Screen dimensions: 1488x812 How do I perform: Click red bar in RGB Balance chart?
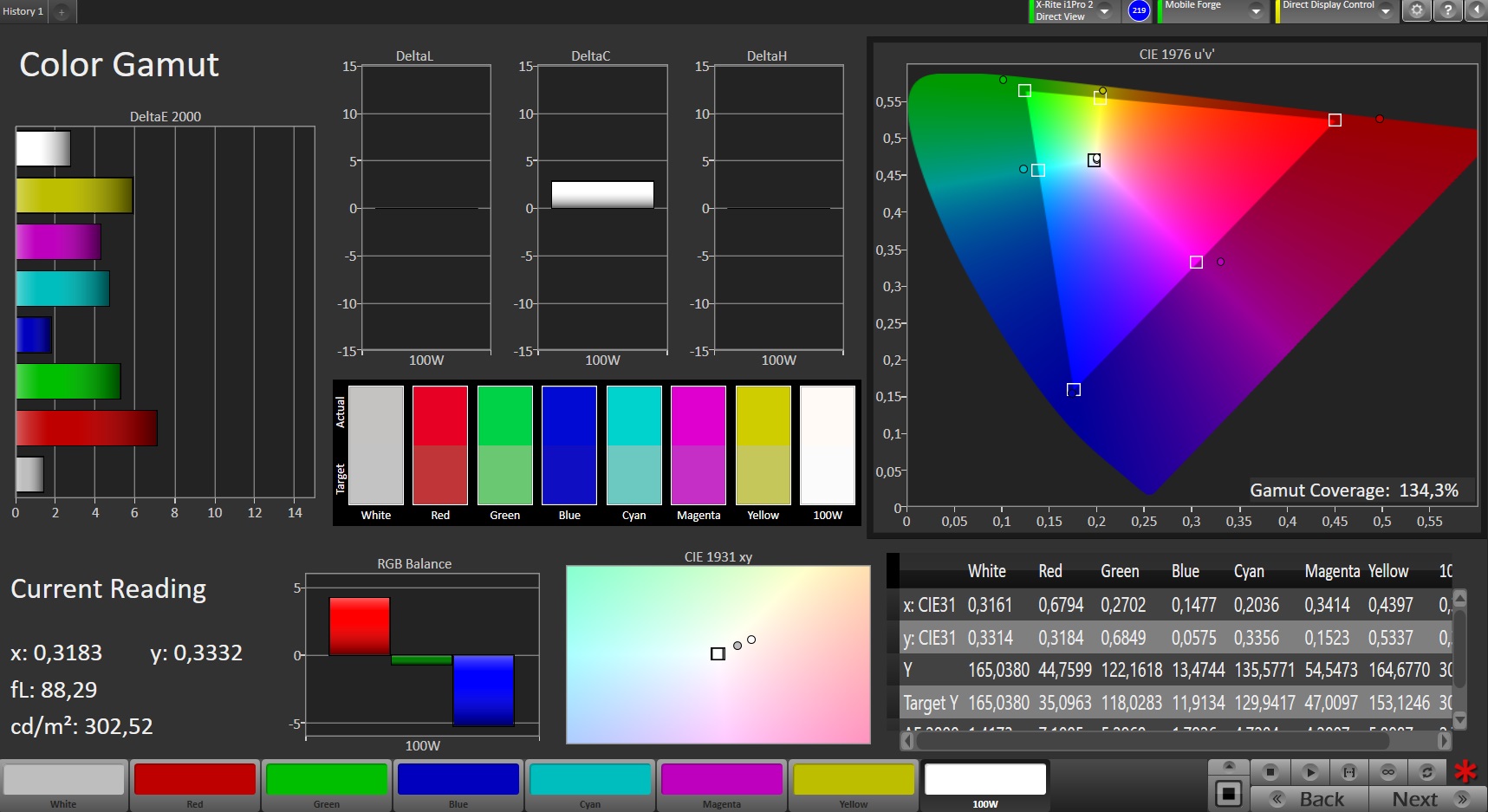click(x=360, y=626)
